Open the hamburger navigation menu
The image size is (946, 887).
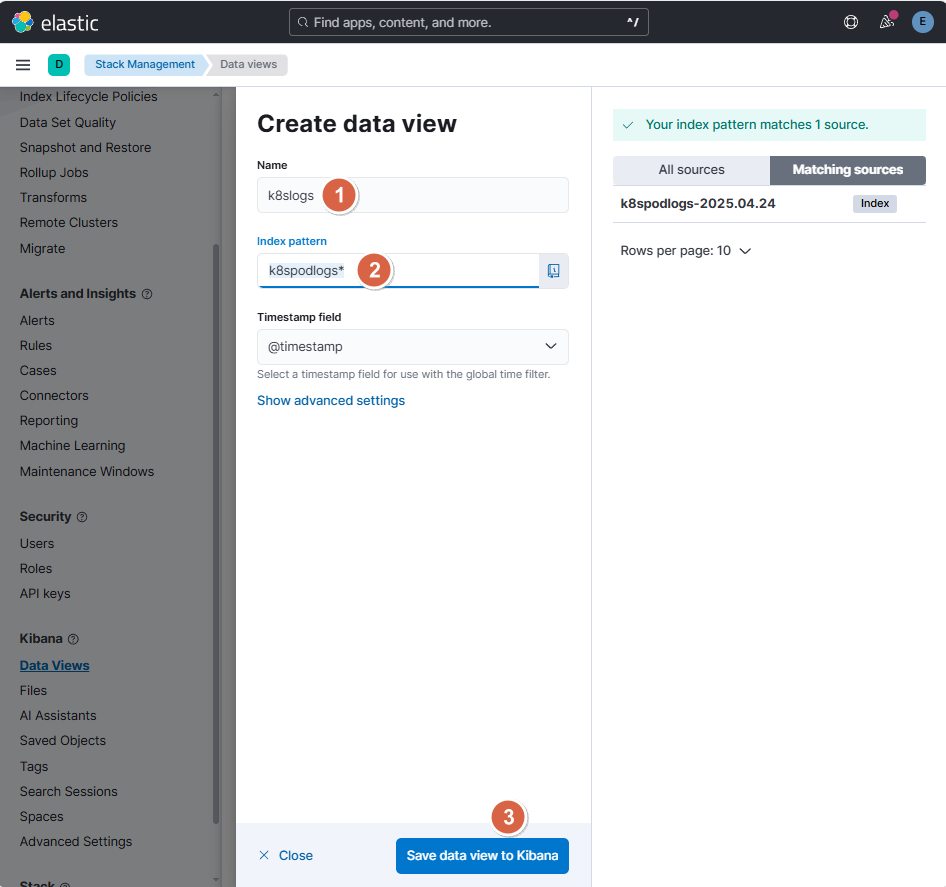[x=23, y=65]
